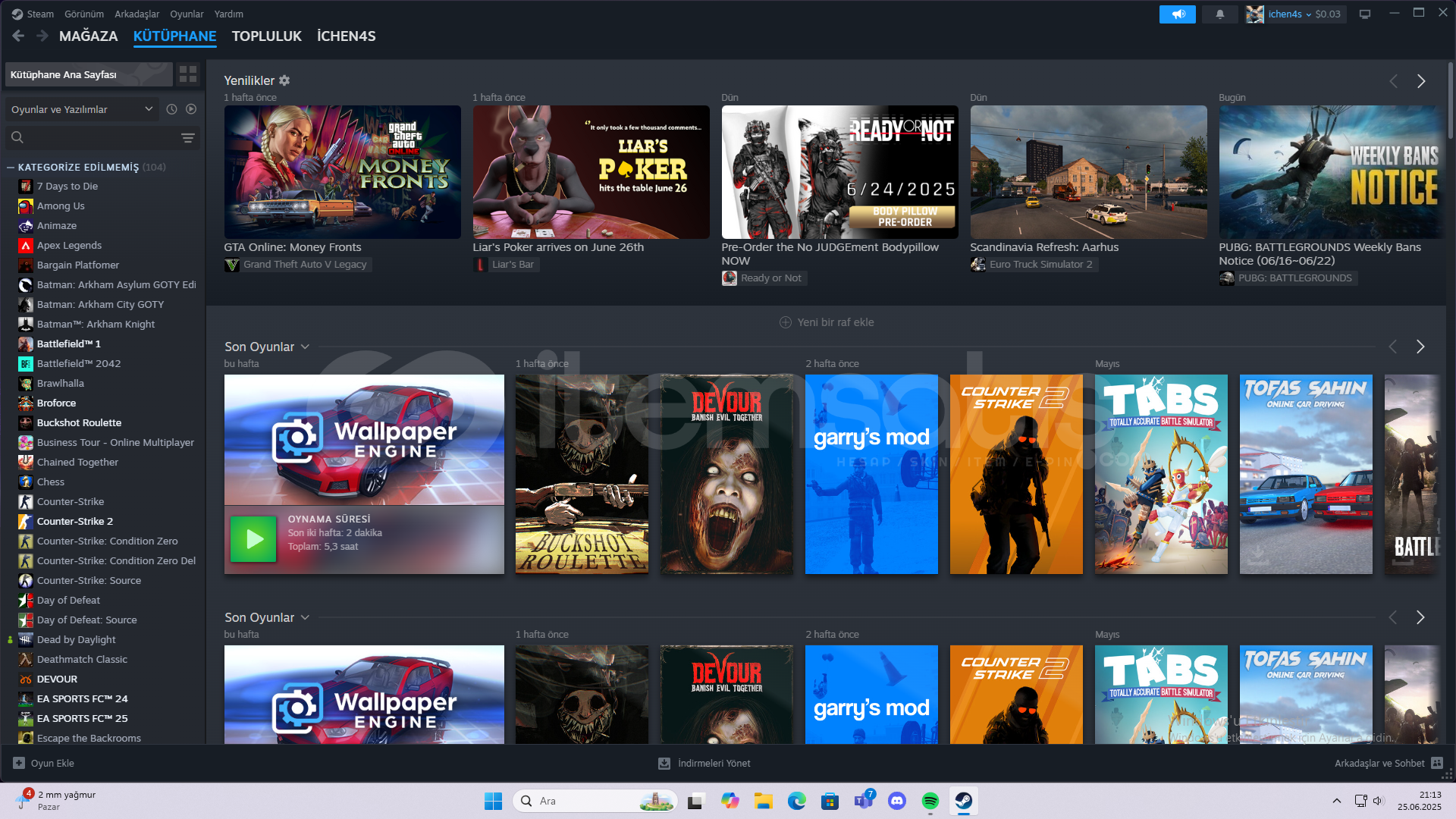Screen dimensions: 1456x819
Task: Open the Euro Truck Simulator 2 tag
Action: tap(1034, 265)
